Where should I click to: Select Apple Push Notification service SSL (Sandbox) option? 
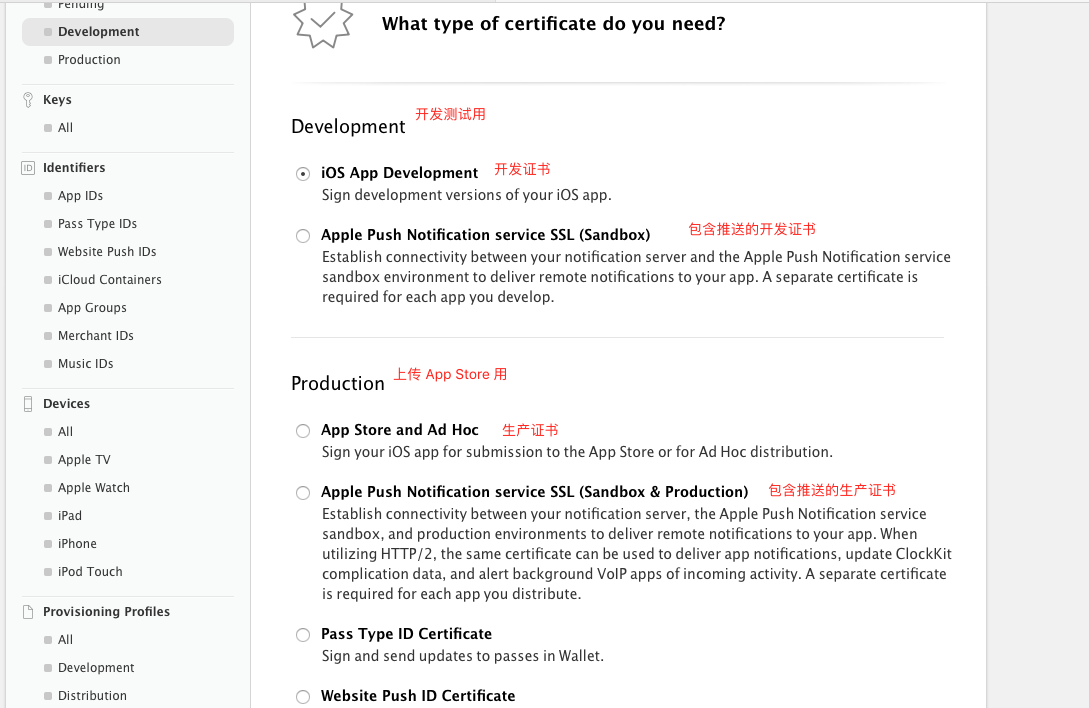point(303,236)
